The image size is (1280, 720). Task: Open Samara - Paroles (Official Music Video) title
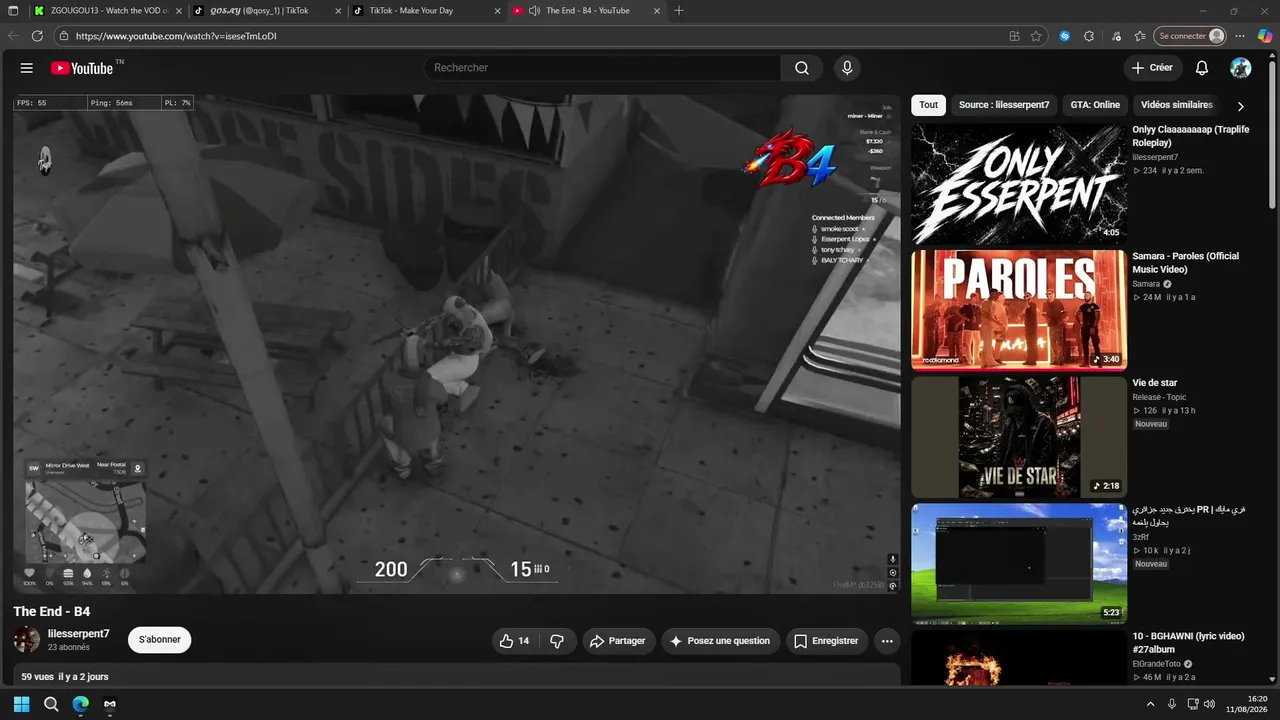click(1186, 262)
